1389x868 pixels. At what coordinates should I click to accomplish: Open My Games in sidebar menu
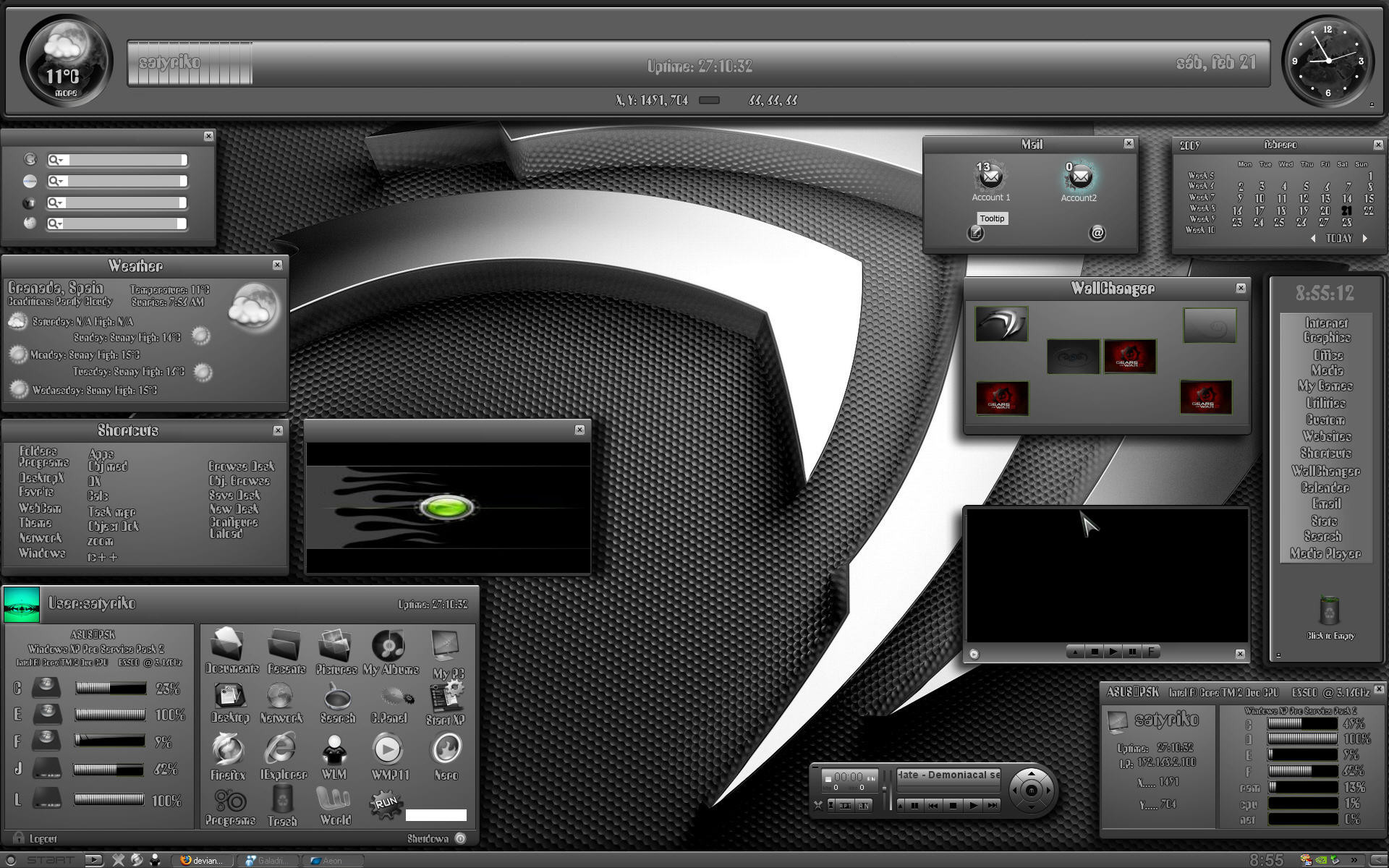pos(1325,386)
